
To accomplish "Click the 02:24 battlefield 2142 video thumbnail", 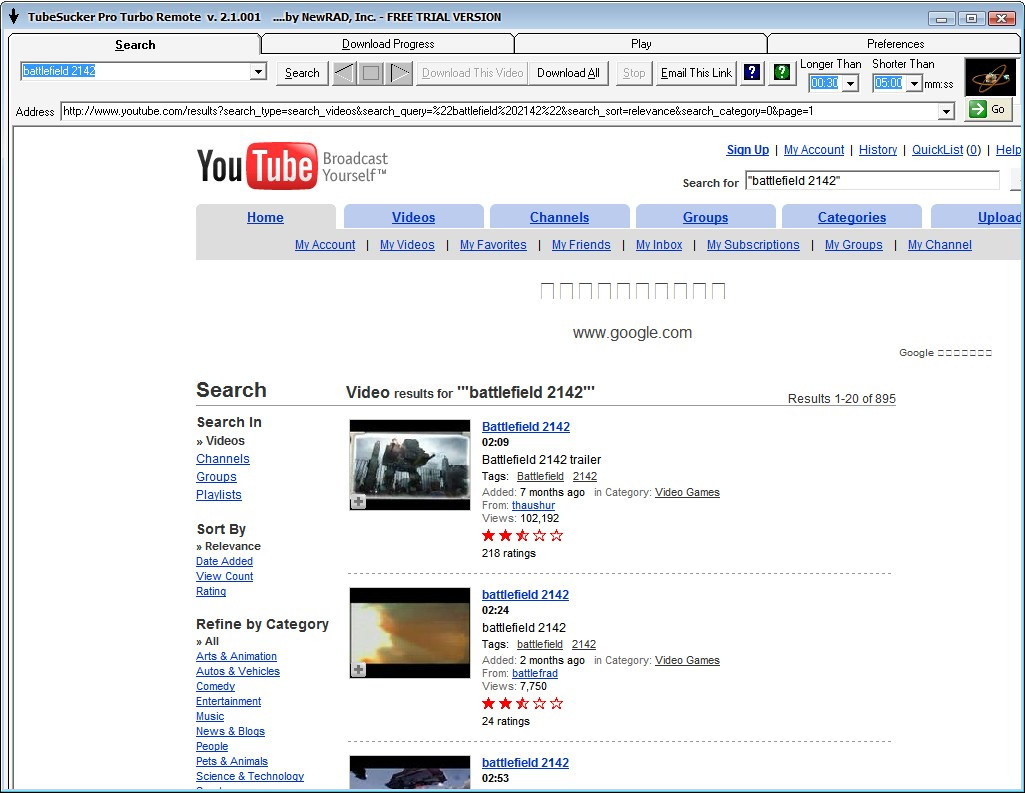I will point(410,633).
